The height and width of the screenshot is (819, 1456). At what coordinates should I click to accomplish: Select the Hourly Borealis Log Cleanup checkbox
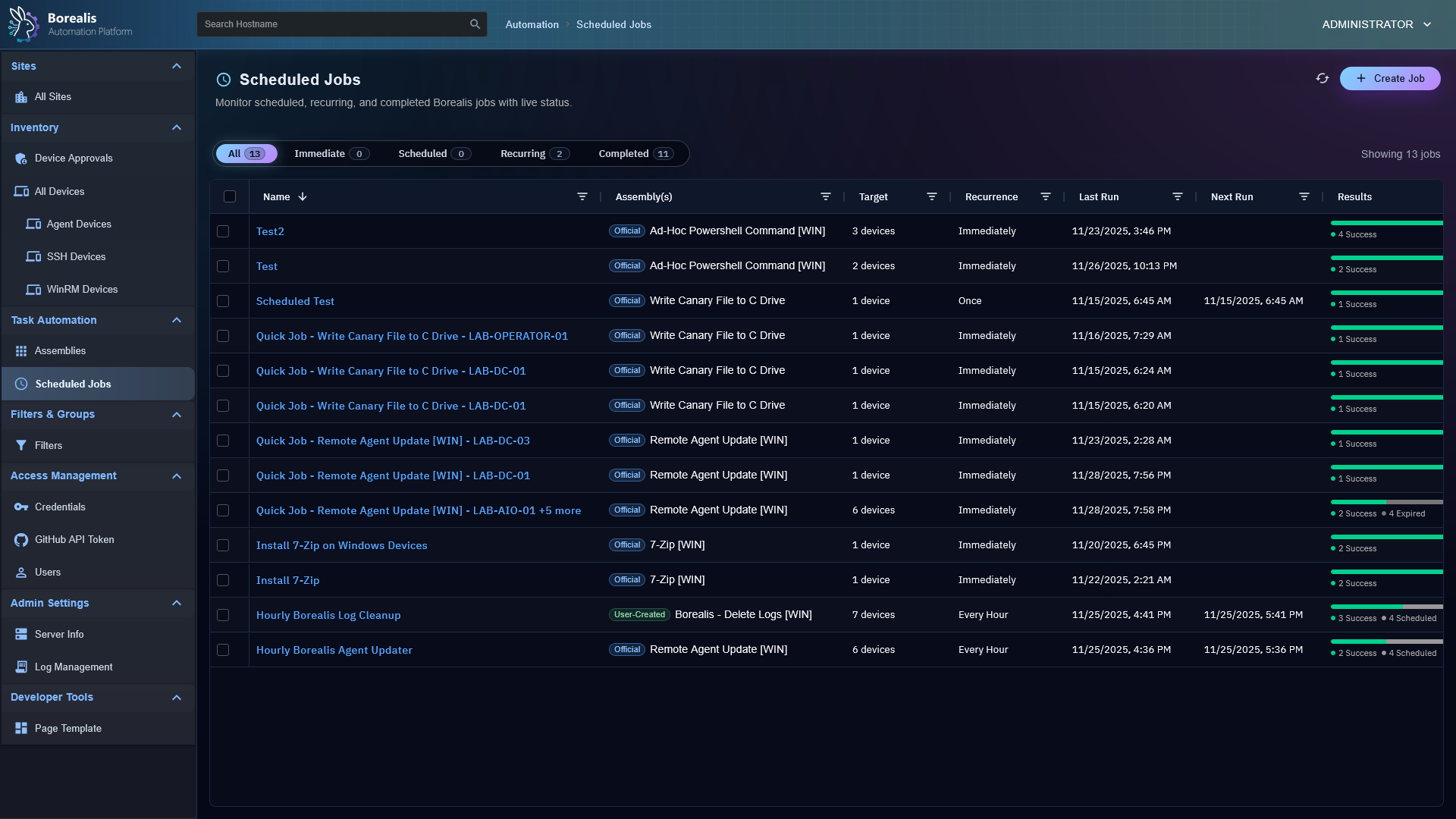pos(223,615)
